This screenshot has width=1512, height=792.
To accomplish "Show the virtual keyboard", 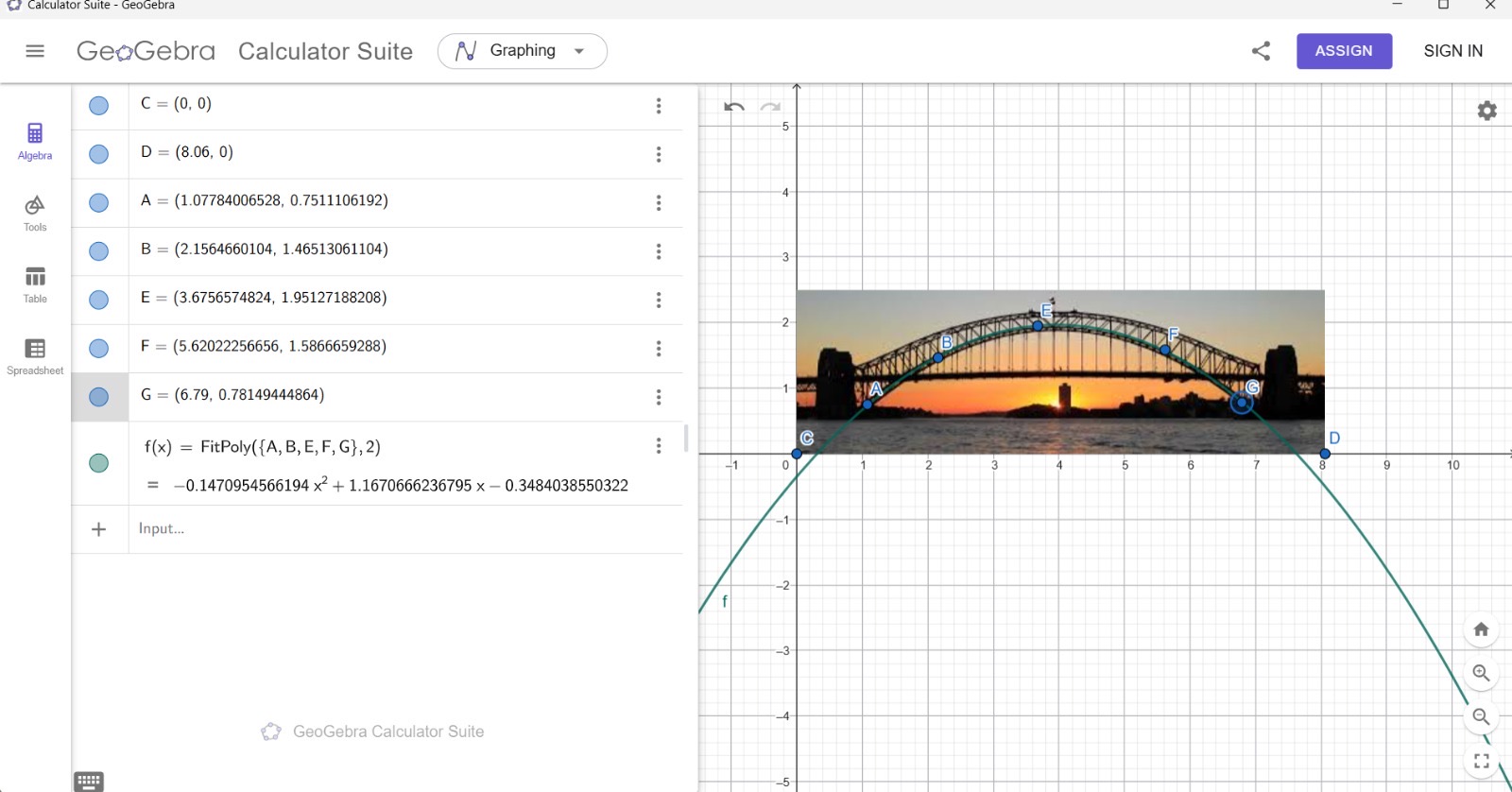I will [89, 781].
